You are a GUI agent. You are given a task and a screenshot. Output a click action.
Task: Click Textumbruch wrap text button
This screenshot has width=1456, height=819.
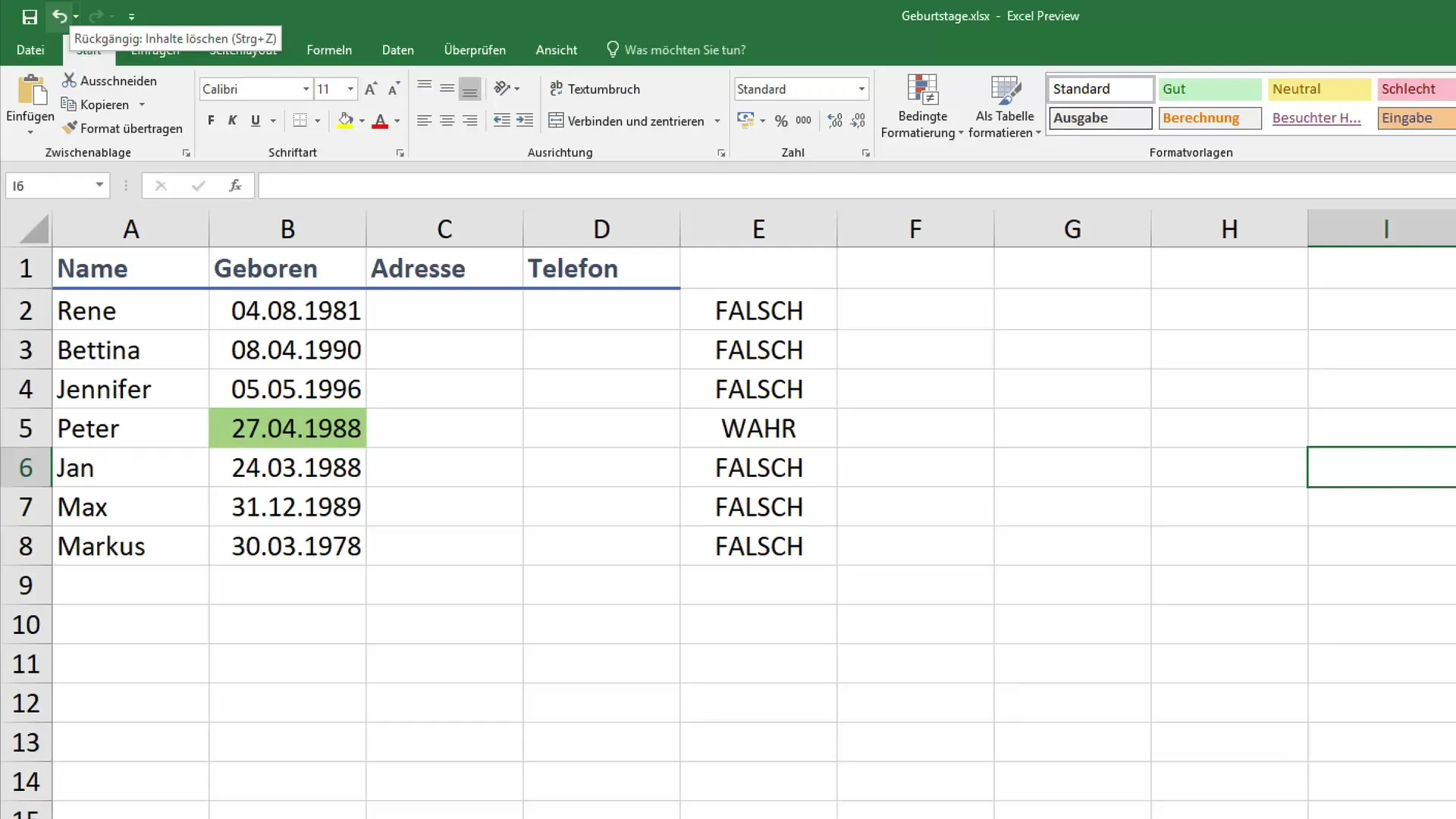coord(595,89)
